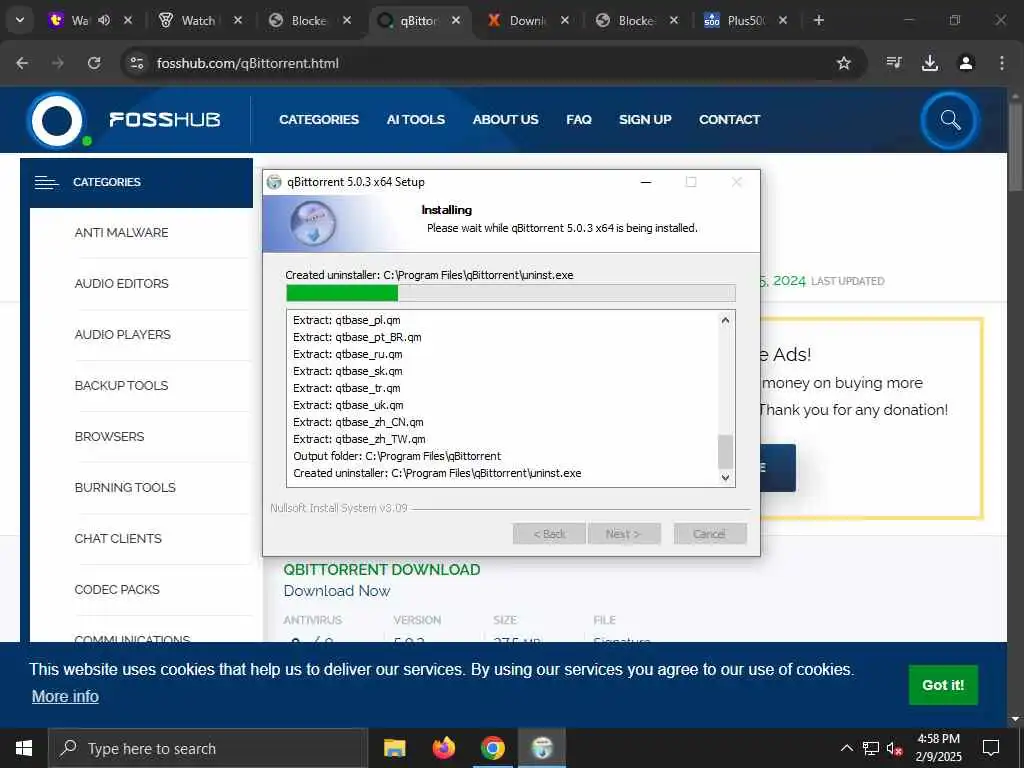
Task: Click the installer log scrollbar thumb
Action: (725, 452)
